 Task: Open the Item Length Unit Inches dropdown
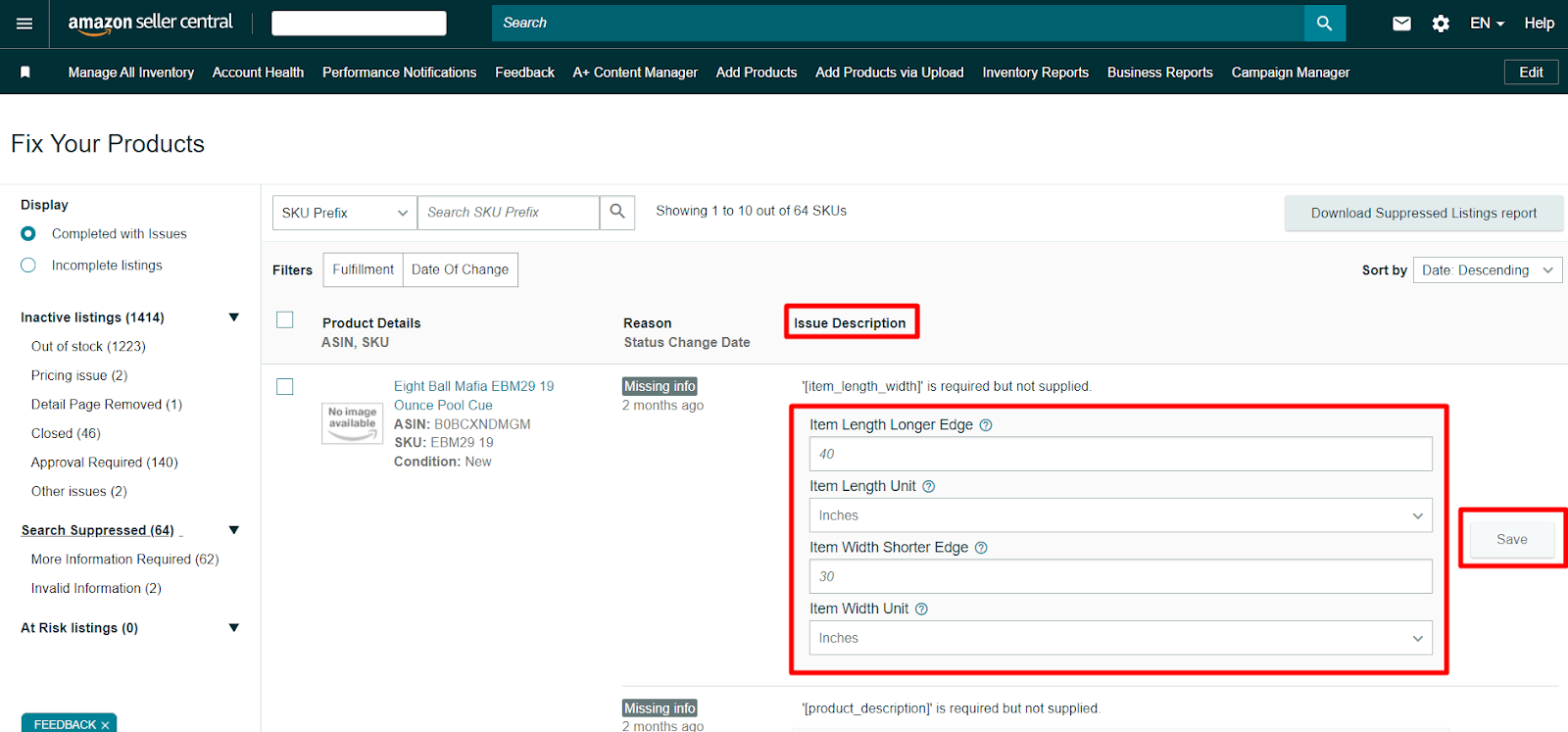click(x=1121, y=515)
